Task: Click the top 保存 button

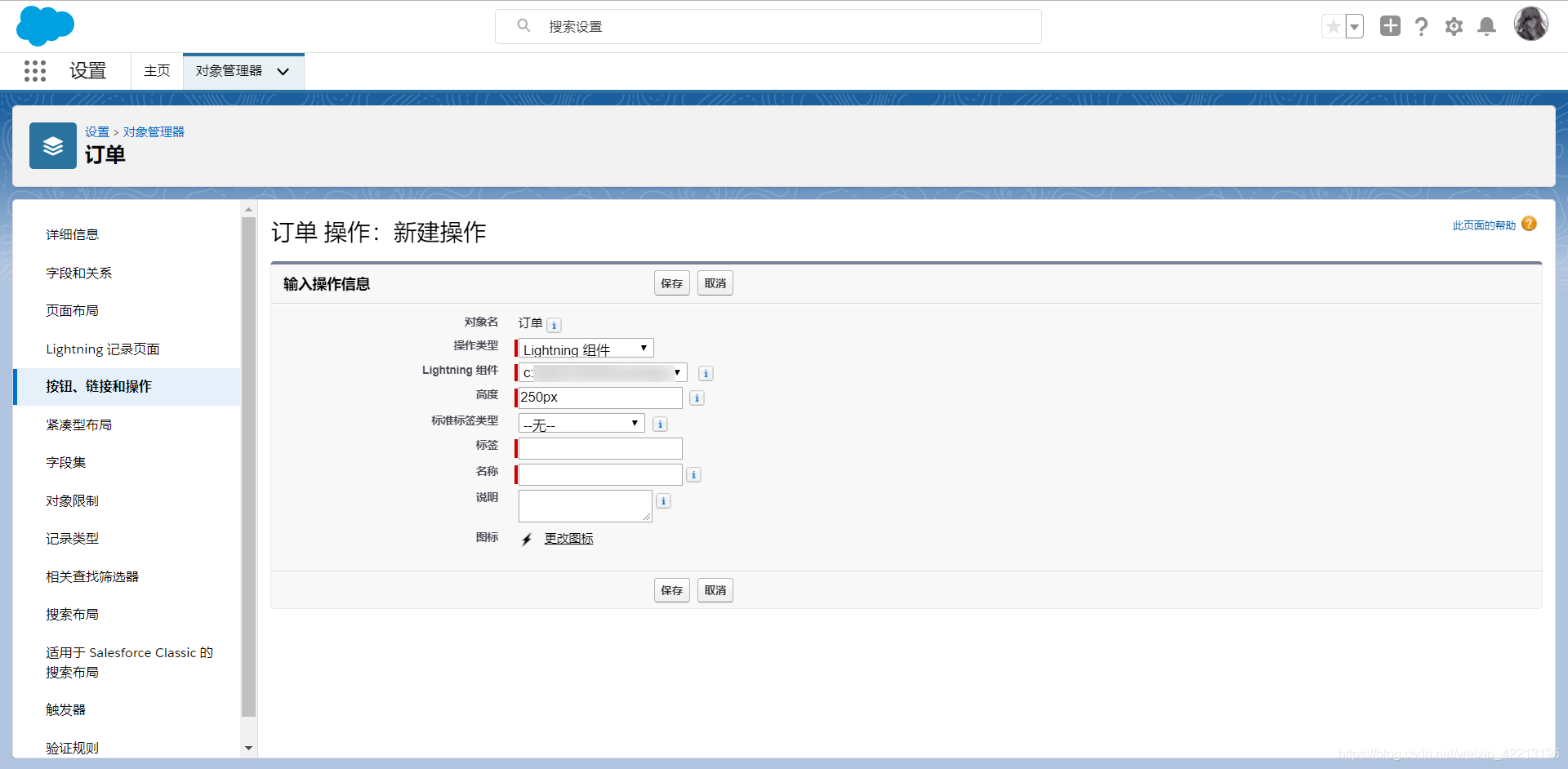Action: [672, 283]
